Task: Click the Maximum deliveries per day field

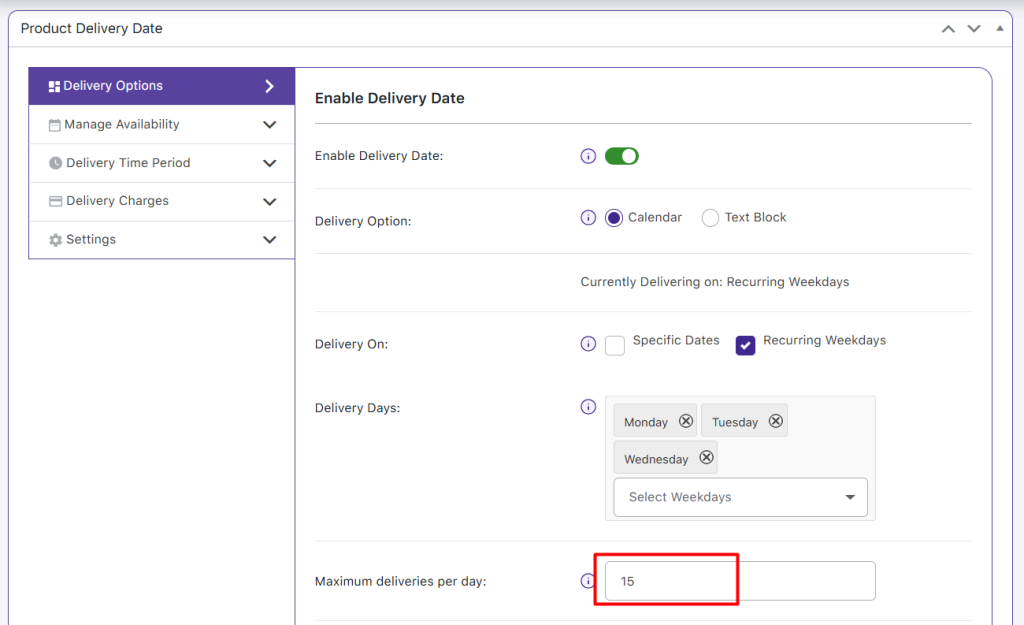Action: (x=740, y=581)
